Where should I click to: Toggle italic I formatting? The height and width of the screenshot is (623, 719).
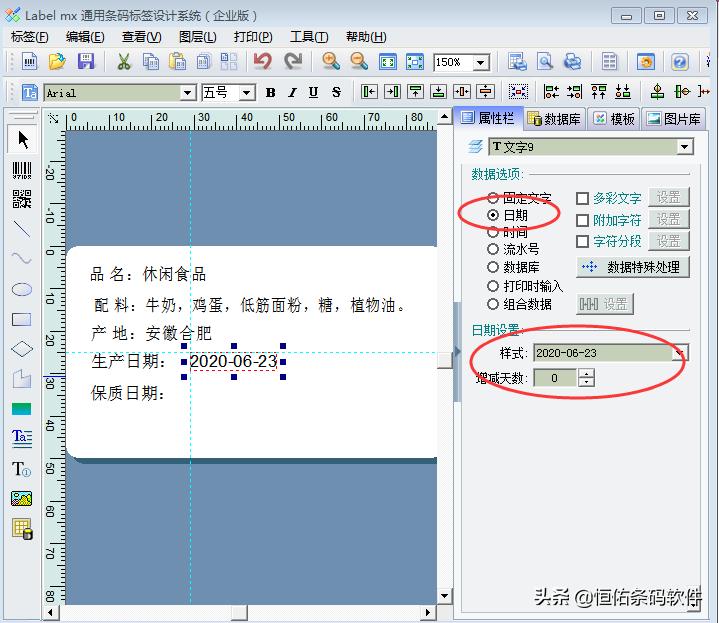[x=292, y=93]
